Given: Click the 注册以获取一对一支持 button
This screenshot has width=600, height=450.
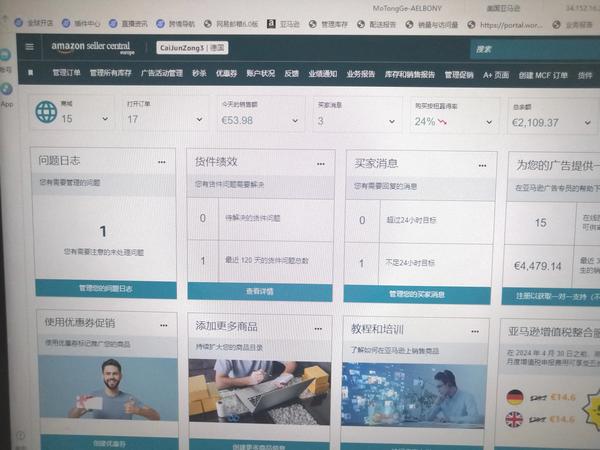Looking at the screenshot, I should 551,297.
